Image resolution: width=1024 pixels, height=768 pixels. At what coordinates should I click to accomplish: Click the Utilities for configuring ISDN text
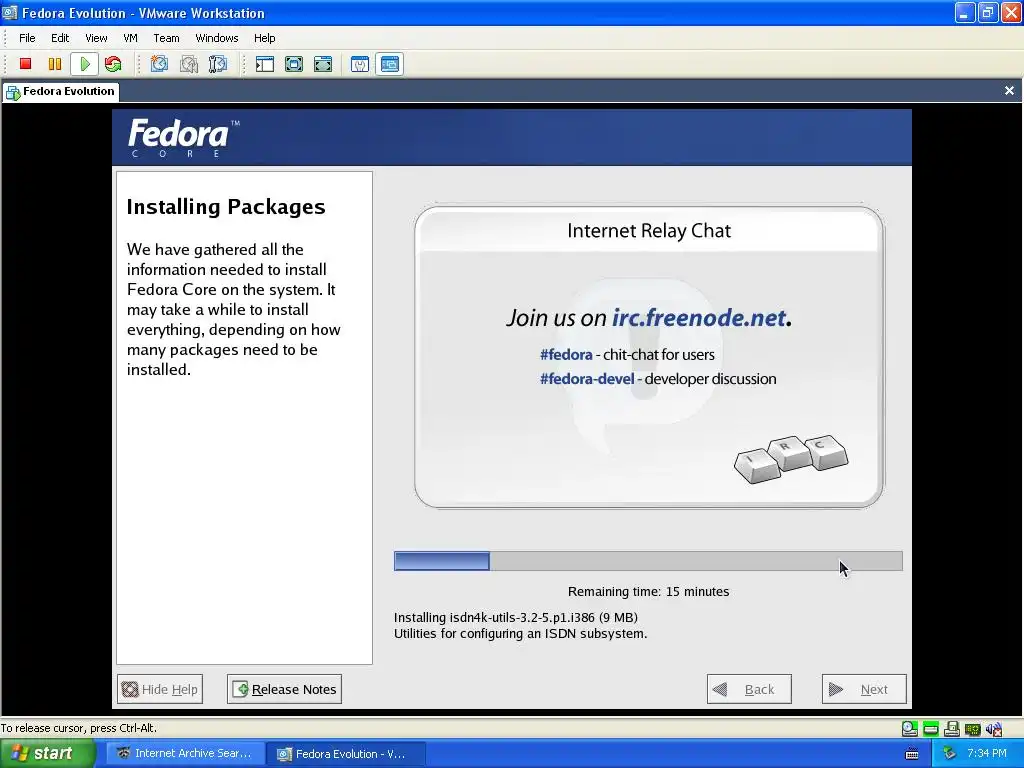pyautogui.click(x=520, y=633)
